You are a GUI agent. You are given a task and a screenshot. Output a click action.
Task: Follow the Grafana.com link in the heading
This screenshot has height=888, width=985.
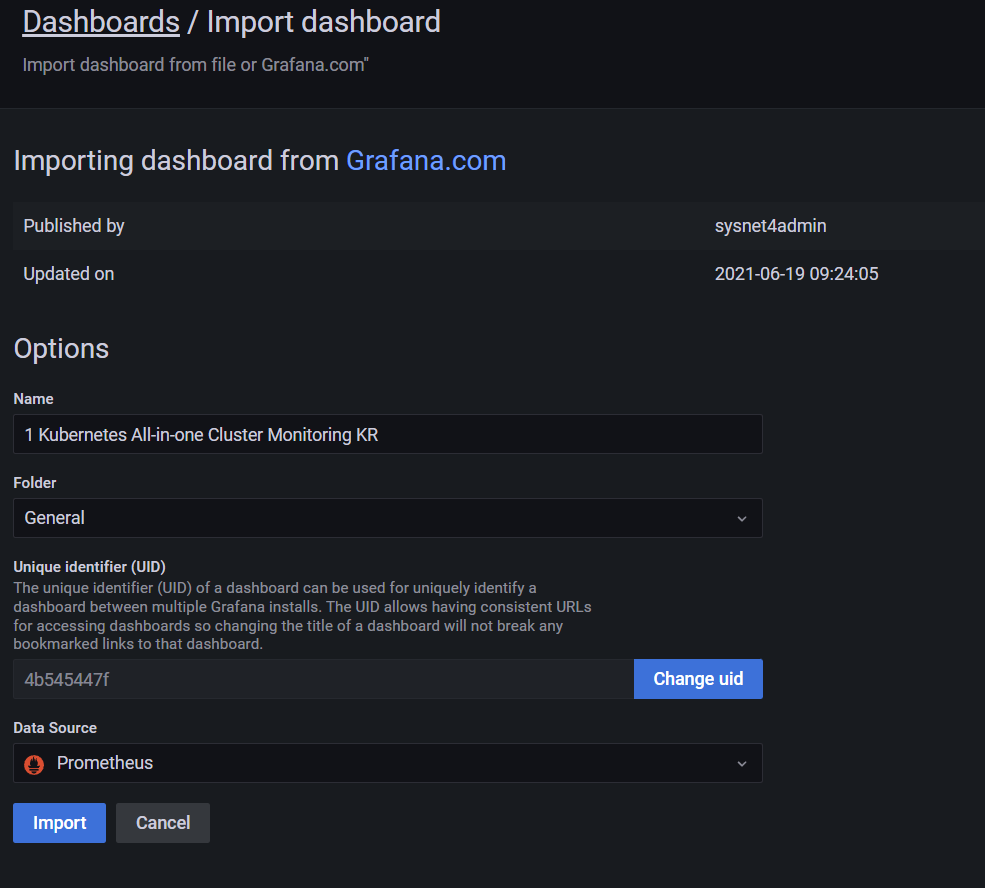pyautogui.click(x=426, y=161)
